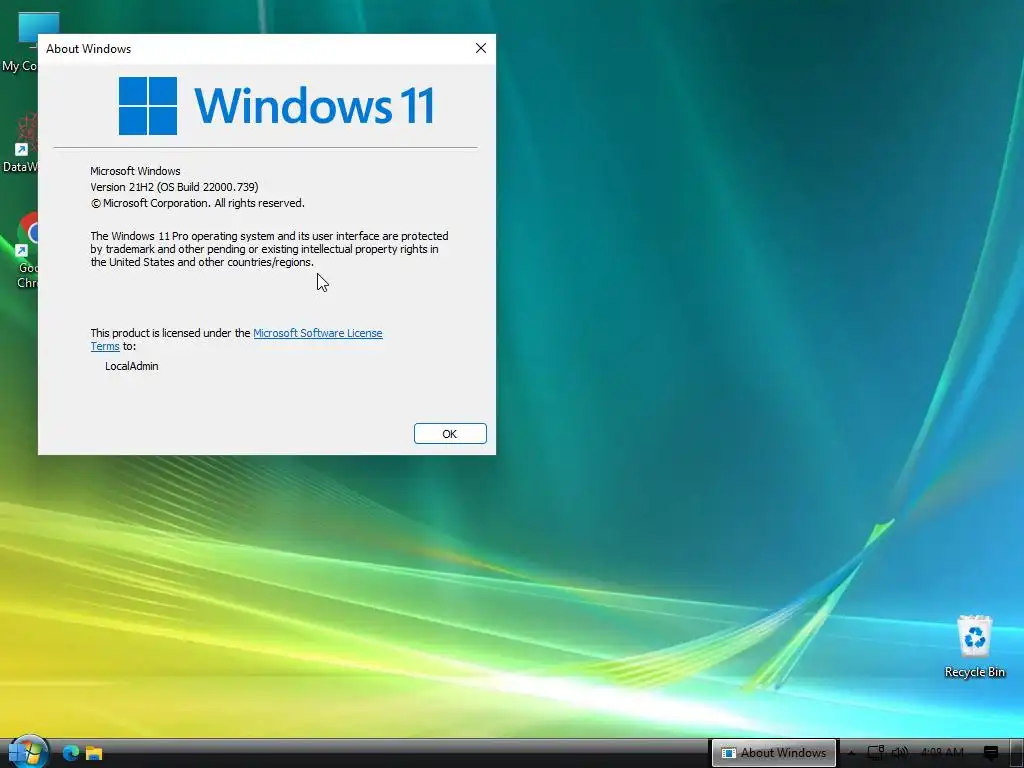The image size is (1024, 768).
Task: Close the About Windows dialog
Action: pyautogui.click(x=481, y=48)
